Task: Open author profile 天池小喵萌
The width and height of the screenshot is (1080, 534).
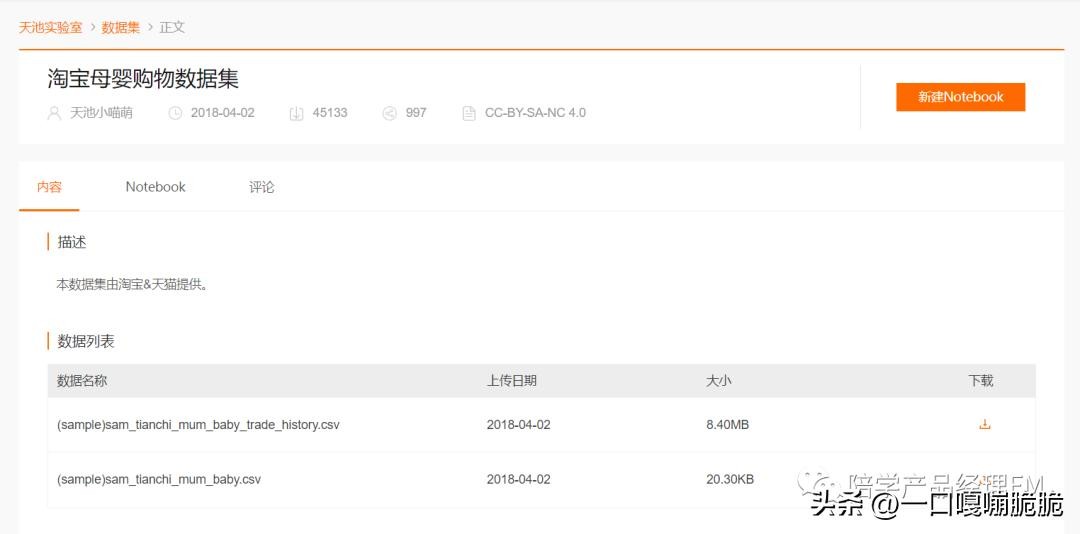Action: pyautogui.click(x=101, y=113)
